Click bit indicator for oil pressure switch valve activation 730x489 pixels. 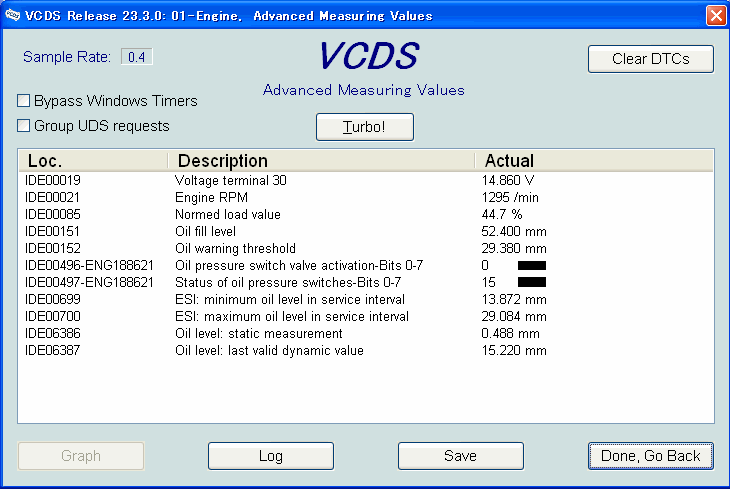click(x=532, y=266)
